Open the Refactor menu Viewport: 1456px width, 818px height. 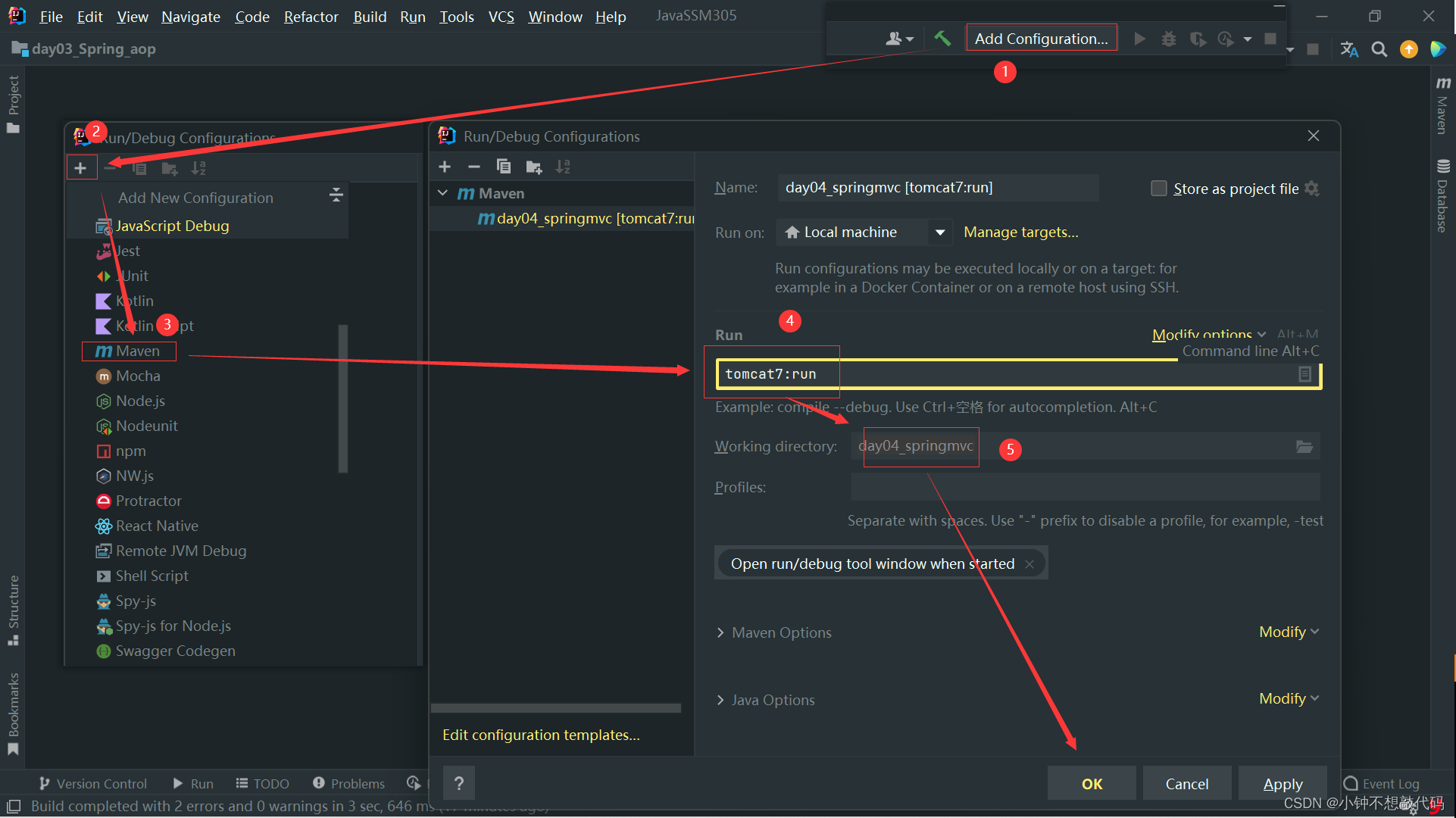(x=311, y=17)
